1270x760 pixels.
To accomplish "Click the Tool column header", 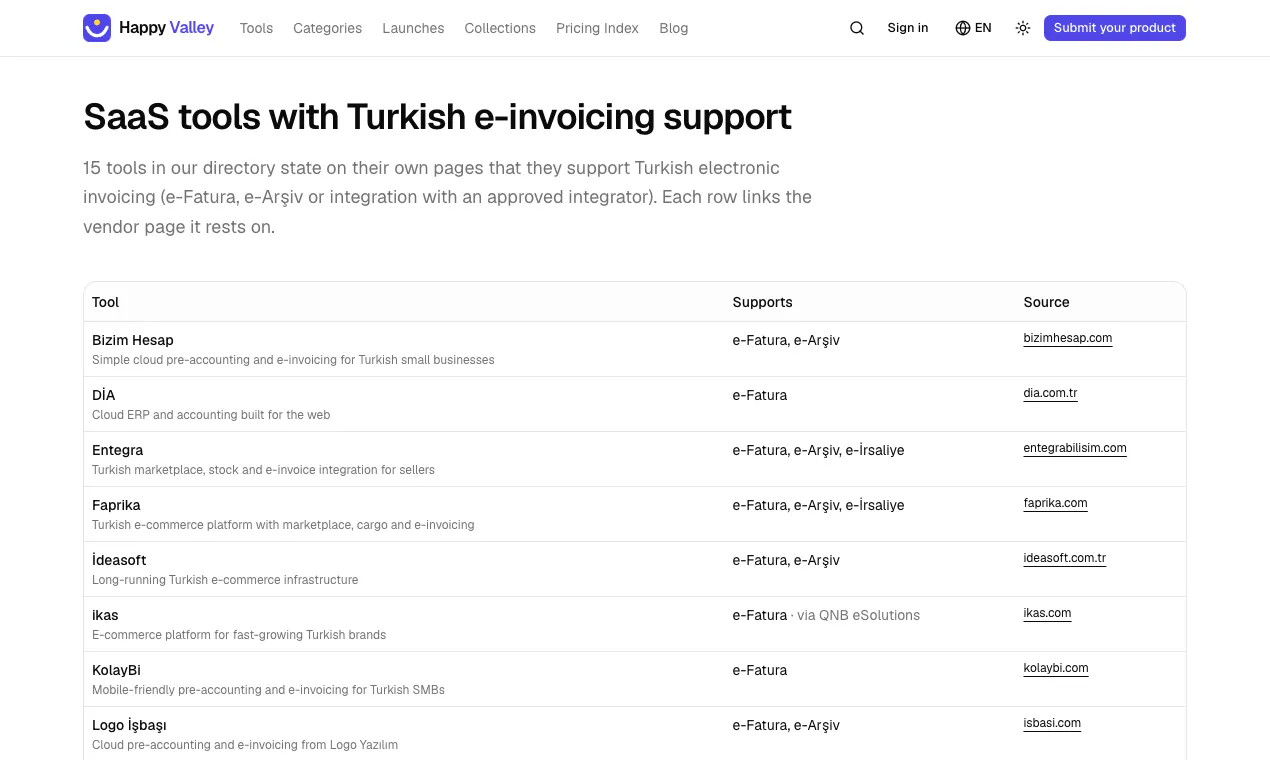I will tap(106, 302).
